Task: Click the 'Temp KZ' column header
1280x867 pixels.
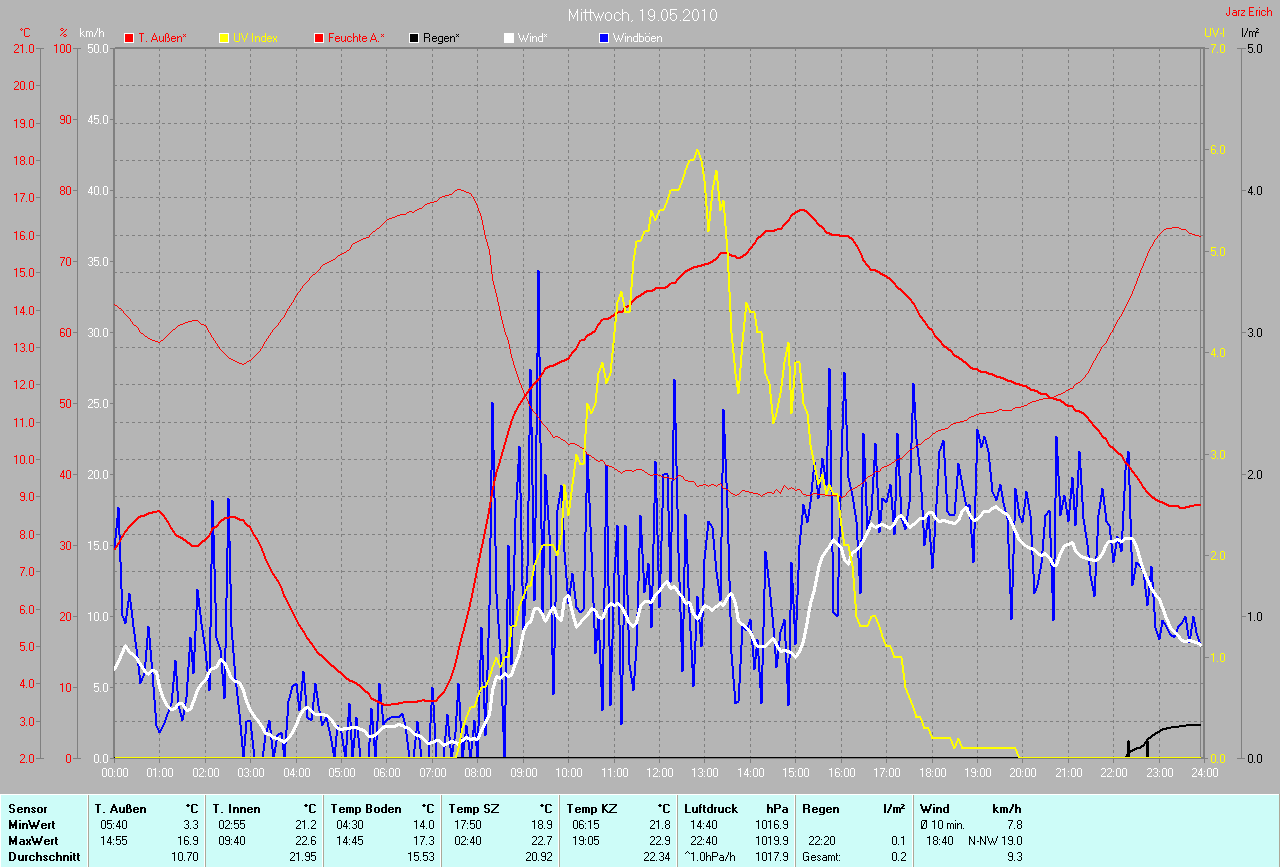Action: [x=592, y=808]
